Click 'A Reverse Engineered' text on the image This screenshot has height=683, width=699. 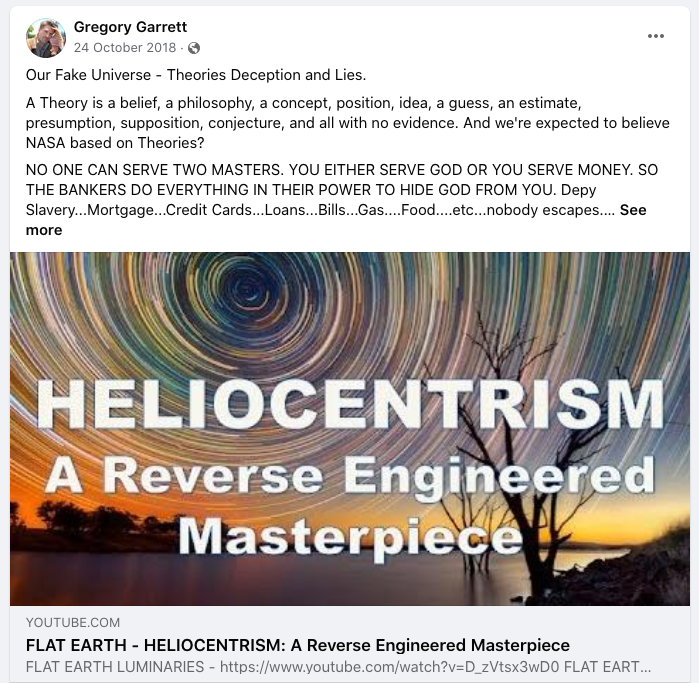[x=350, y=476]
